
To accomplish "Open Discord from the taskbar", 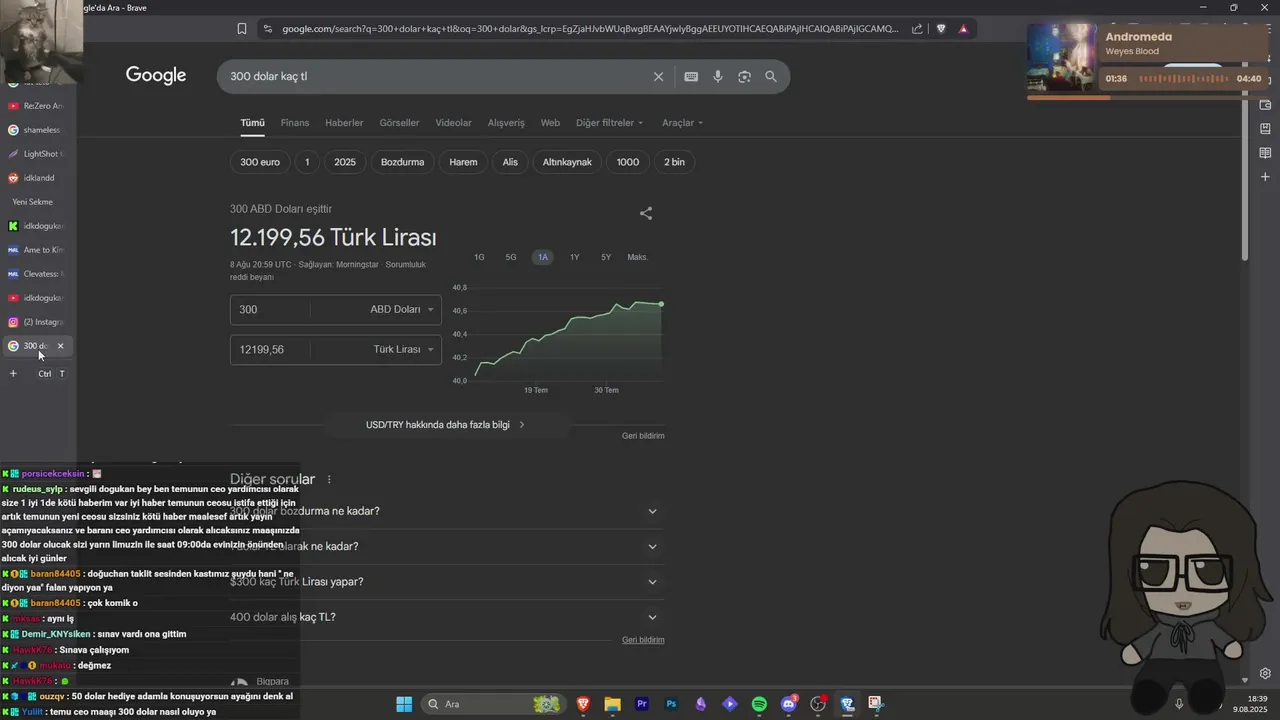I will coord(789,704).
